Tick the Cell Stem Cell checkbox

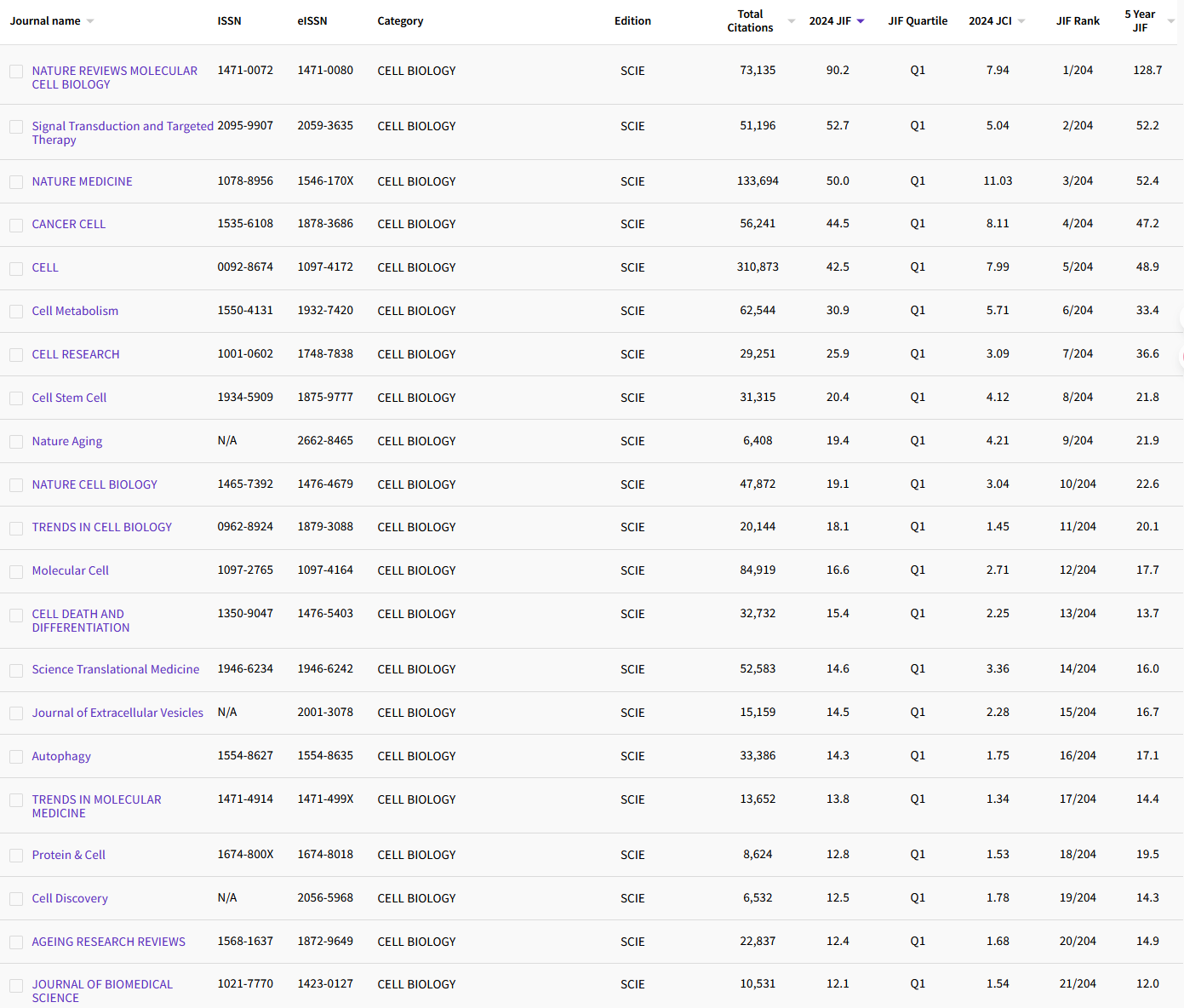pyautogui.click(x=16, y=398)
